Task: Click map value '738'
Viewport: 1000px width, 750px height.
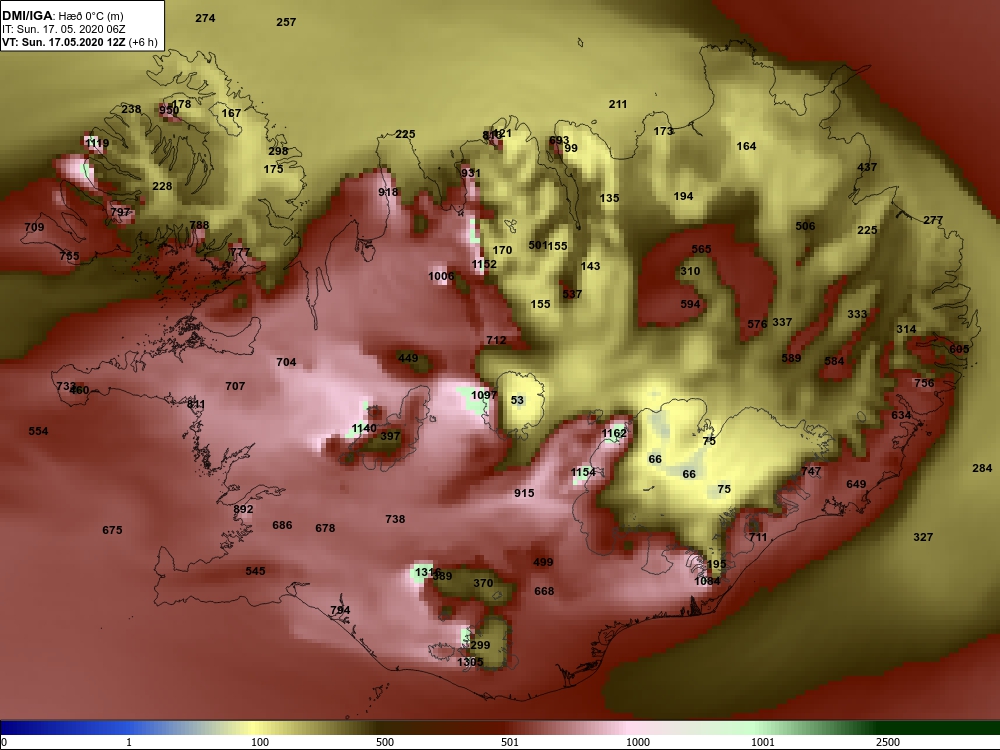Action: (x=395, y=519)
